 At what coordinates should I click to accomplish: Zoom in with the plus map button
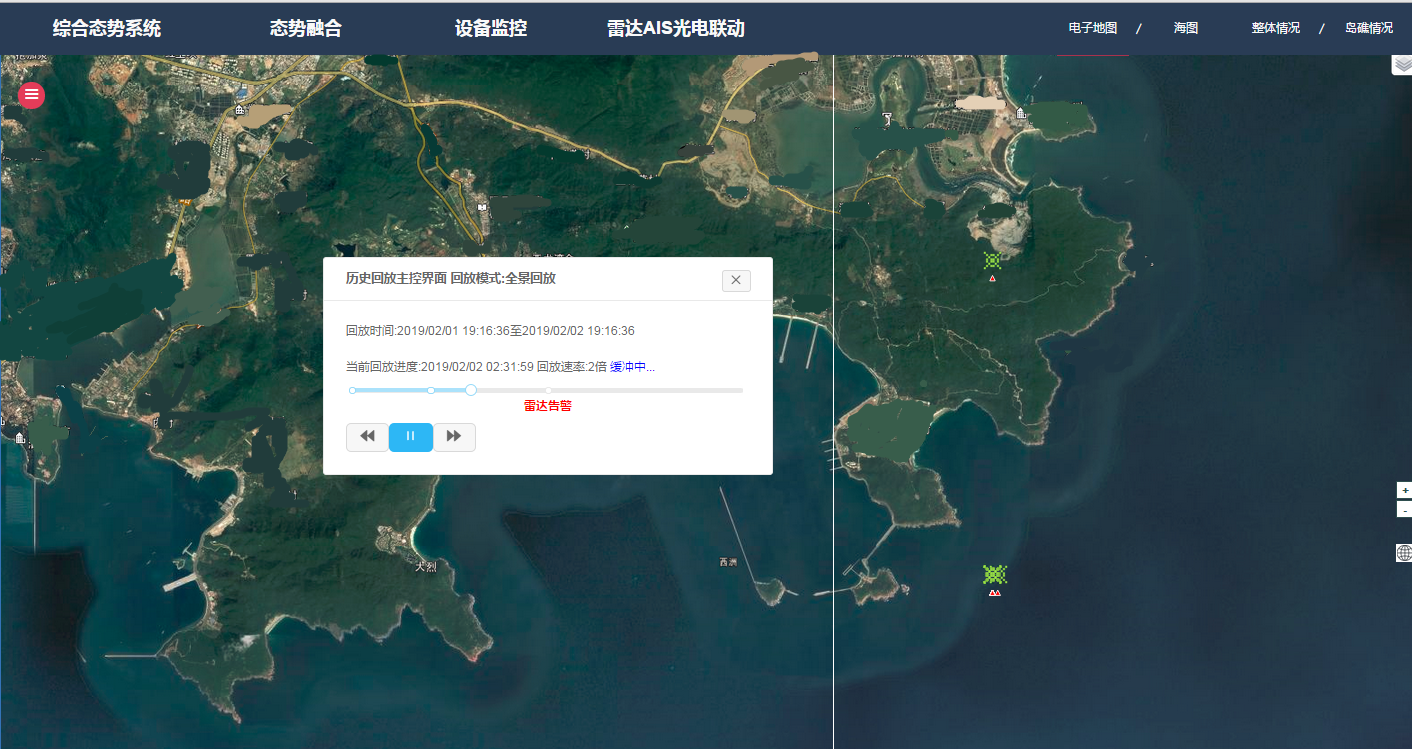click(x=1404, y=490)
